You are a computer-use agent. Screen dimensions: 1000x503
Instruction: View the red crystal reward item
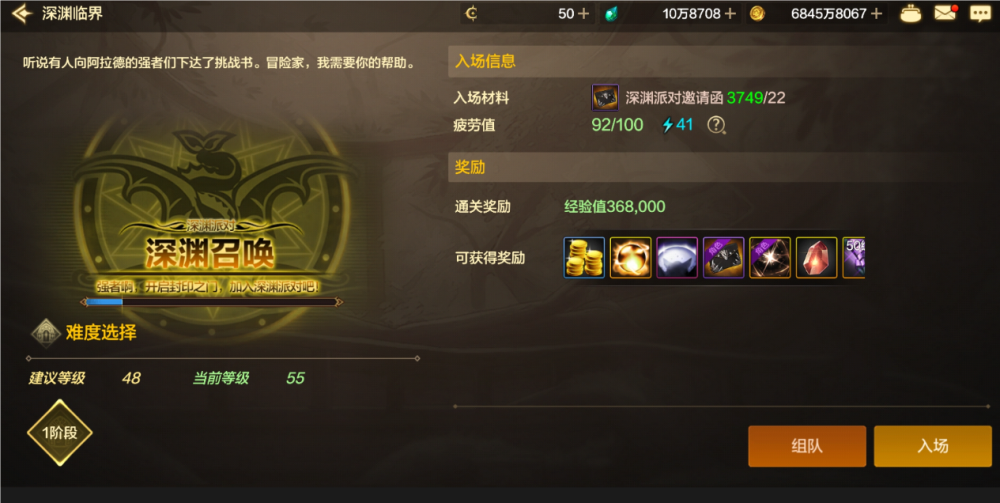(816, 258)
